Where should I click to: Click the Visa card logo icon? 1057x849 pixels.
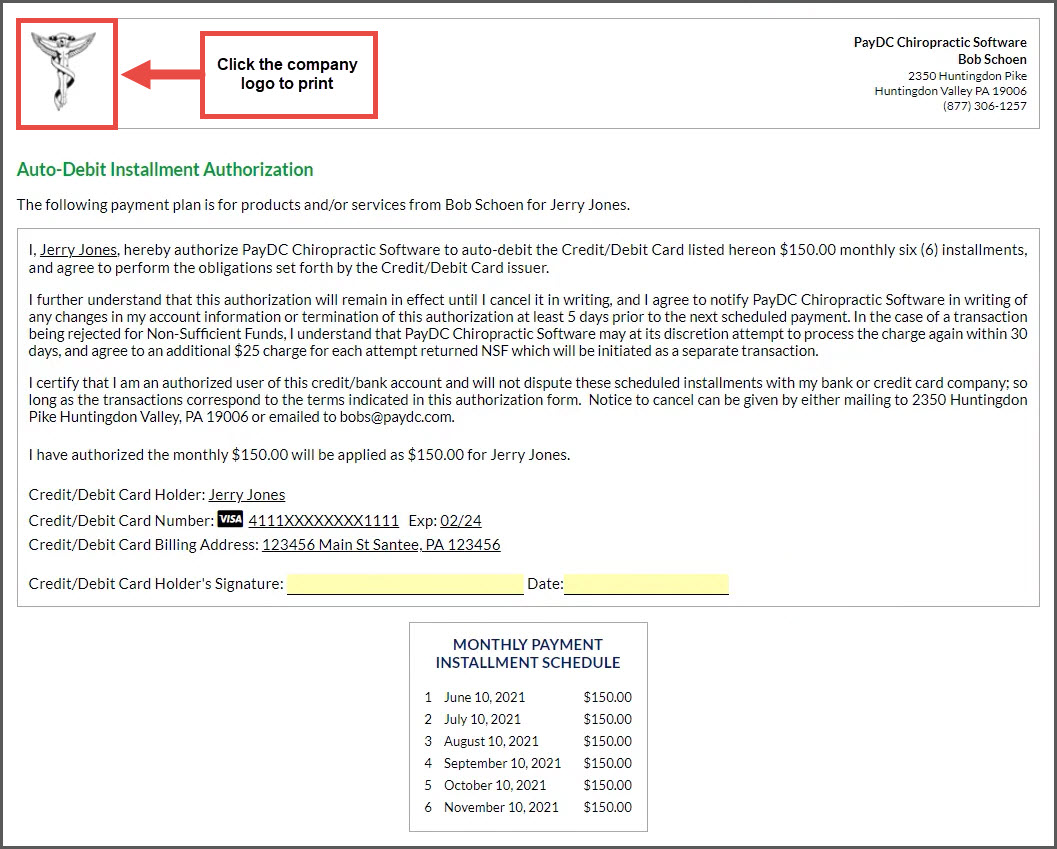tap(231, 519)
